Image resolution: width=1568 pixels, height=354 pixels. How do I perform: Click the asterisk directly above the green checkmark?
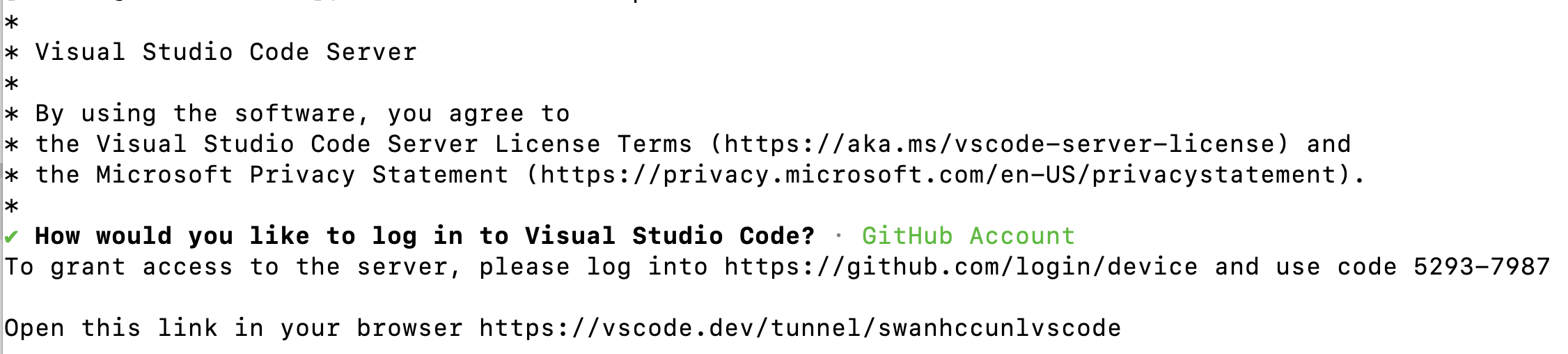pyautogui.click(x=11, y=206)
